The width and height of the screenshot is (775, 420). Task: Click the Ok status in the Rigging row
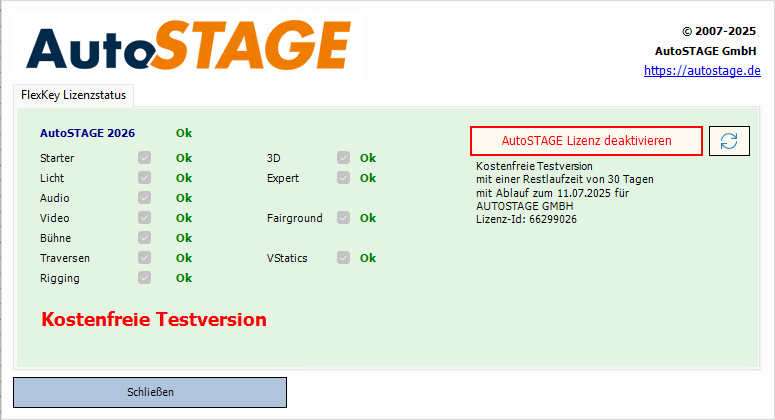click(x=184, y=278)
